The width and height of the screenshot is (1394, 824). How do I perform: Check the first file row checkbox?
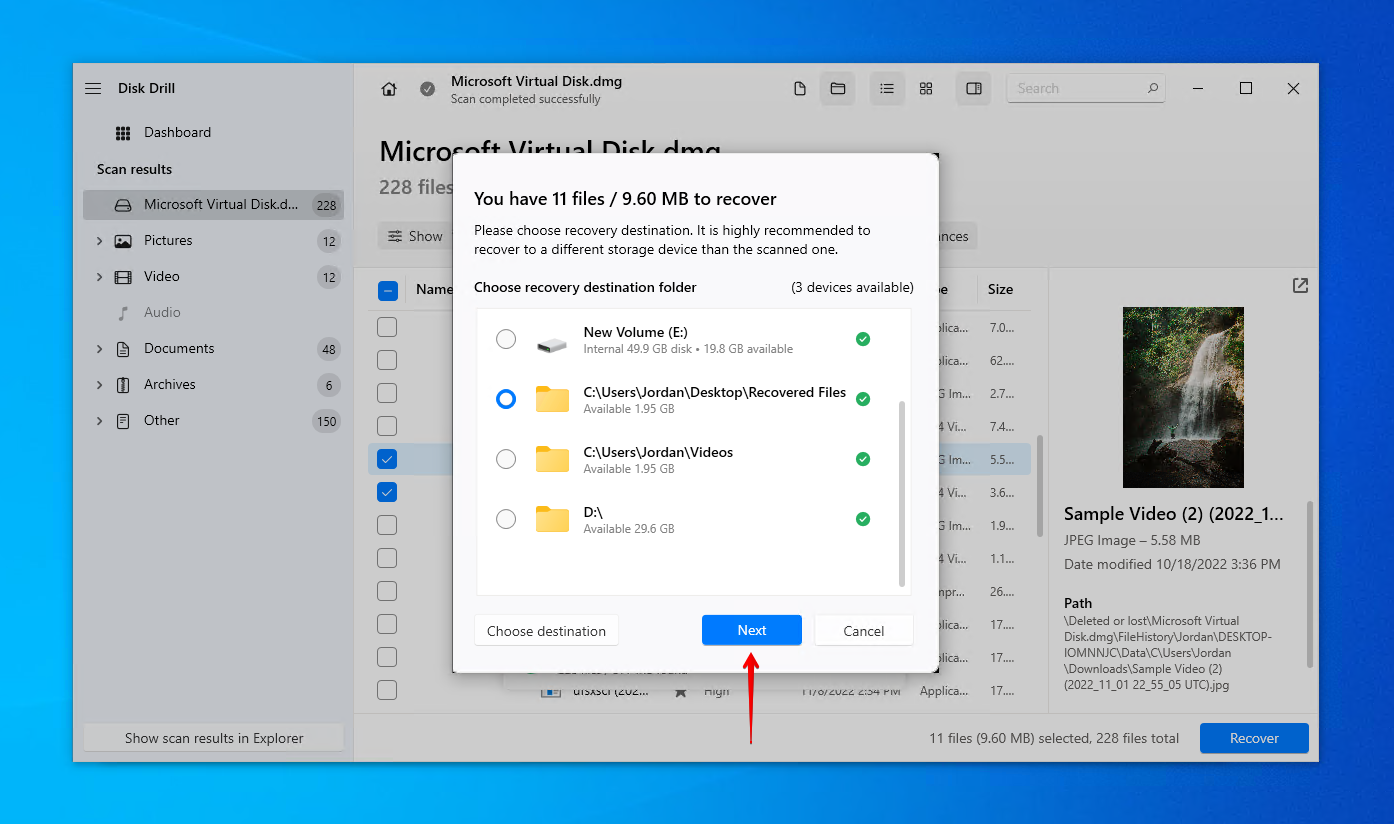387,327
